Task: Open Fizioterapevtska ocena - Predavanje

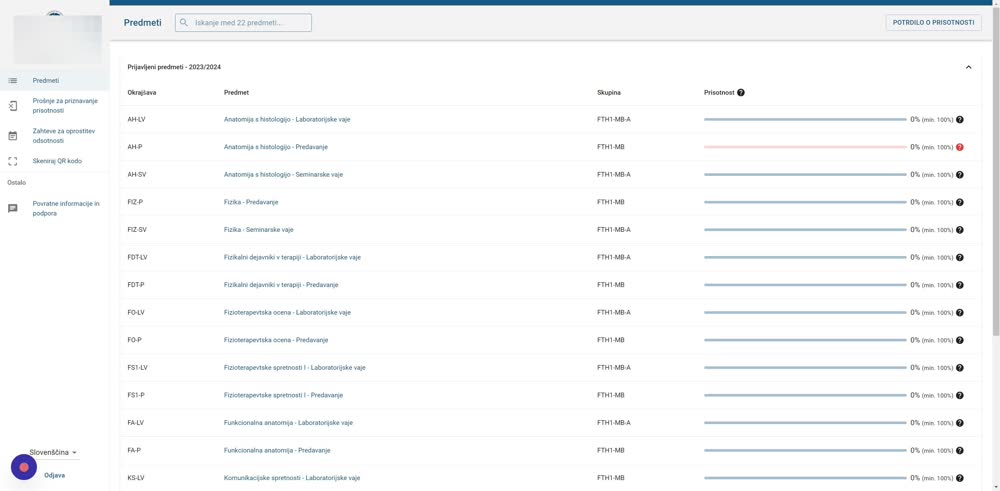Action: tap(276, 340)
